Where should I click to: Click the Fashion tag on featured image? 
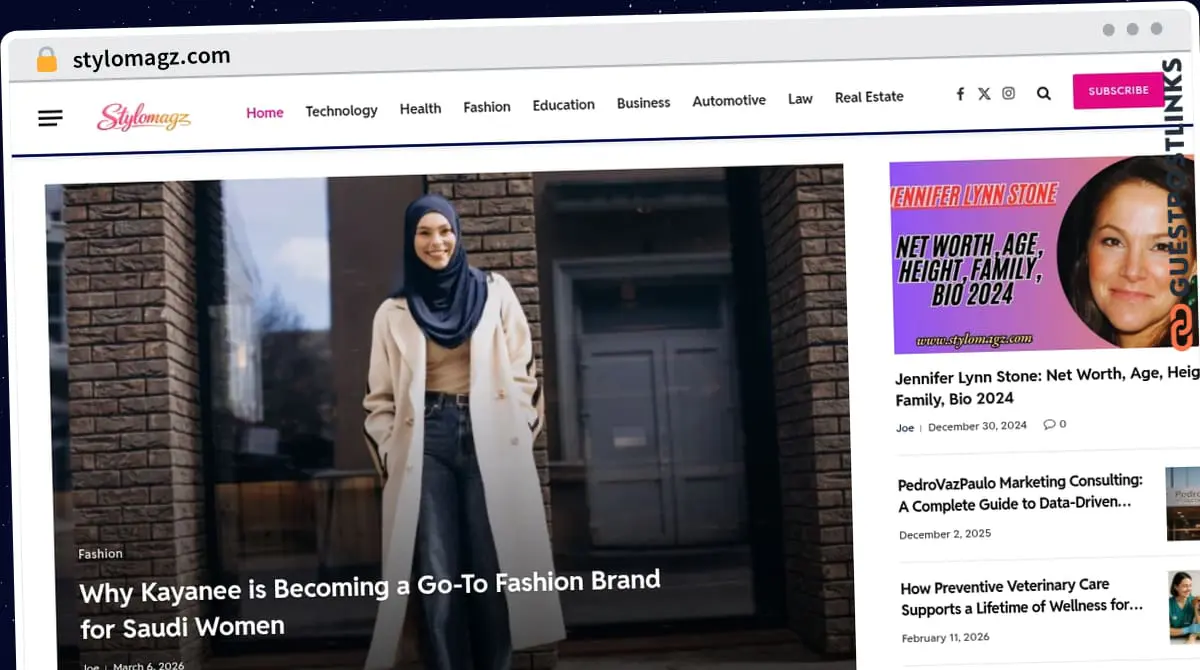point(100,553)
